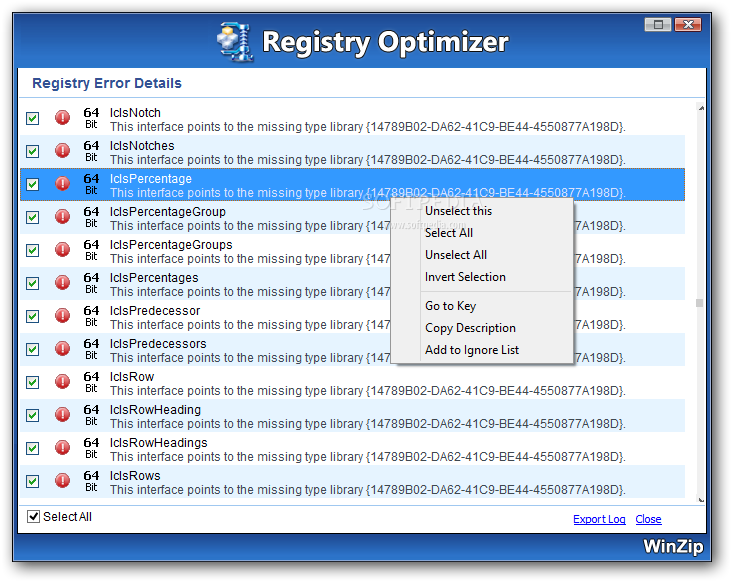Click the red error icon for IclsPercentageGroup
Viewport: 732px width, 582px height.
pyautogui.click(x=63, y=217)
